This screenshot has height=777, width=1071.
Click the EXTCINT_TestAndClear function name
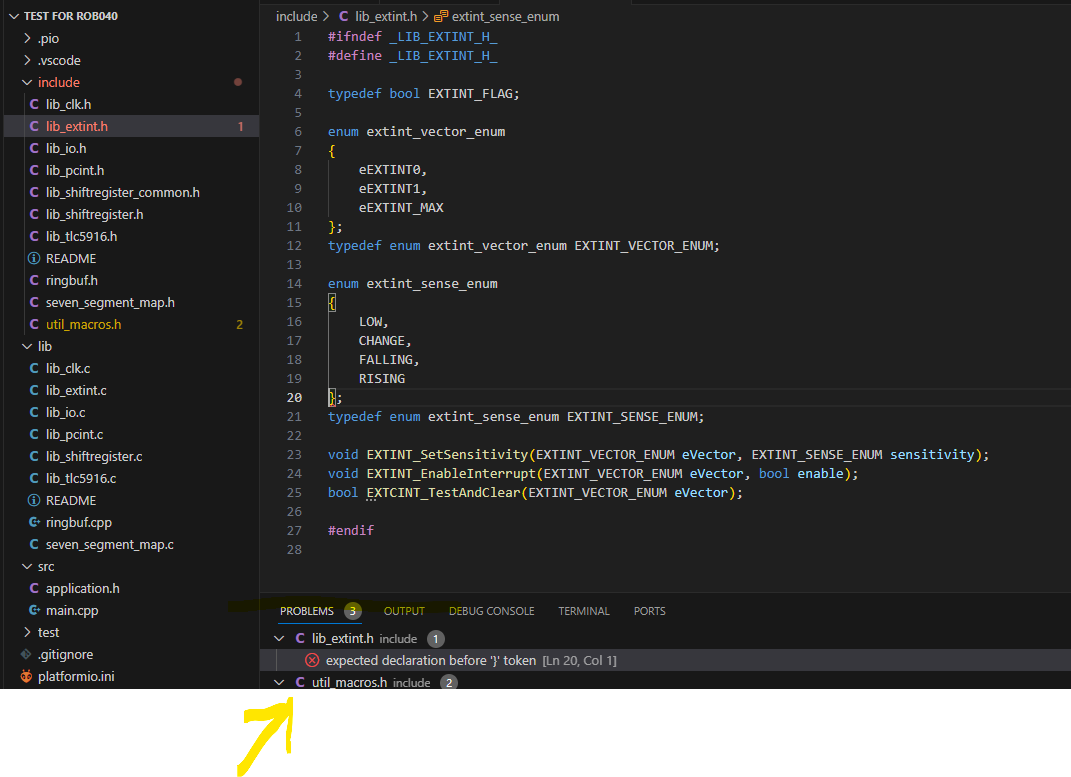coord(443,493)
